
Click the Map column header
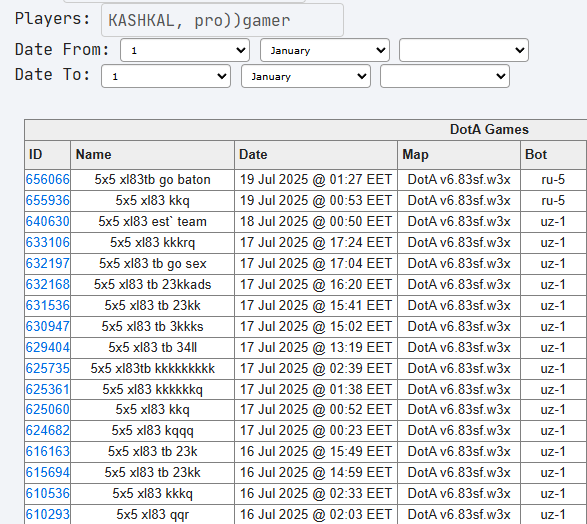click(x=459, y=155)
